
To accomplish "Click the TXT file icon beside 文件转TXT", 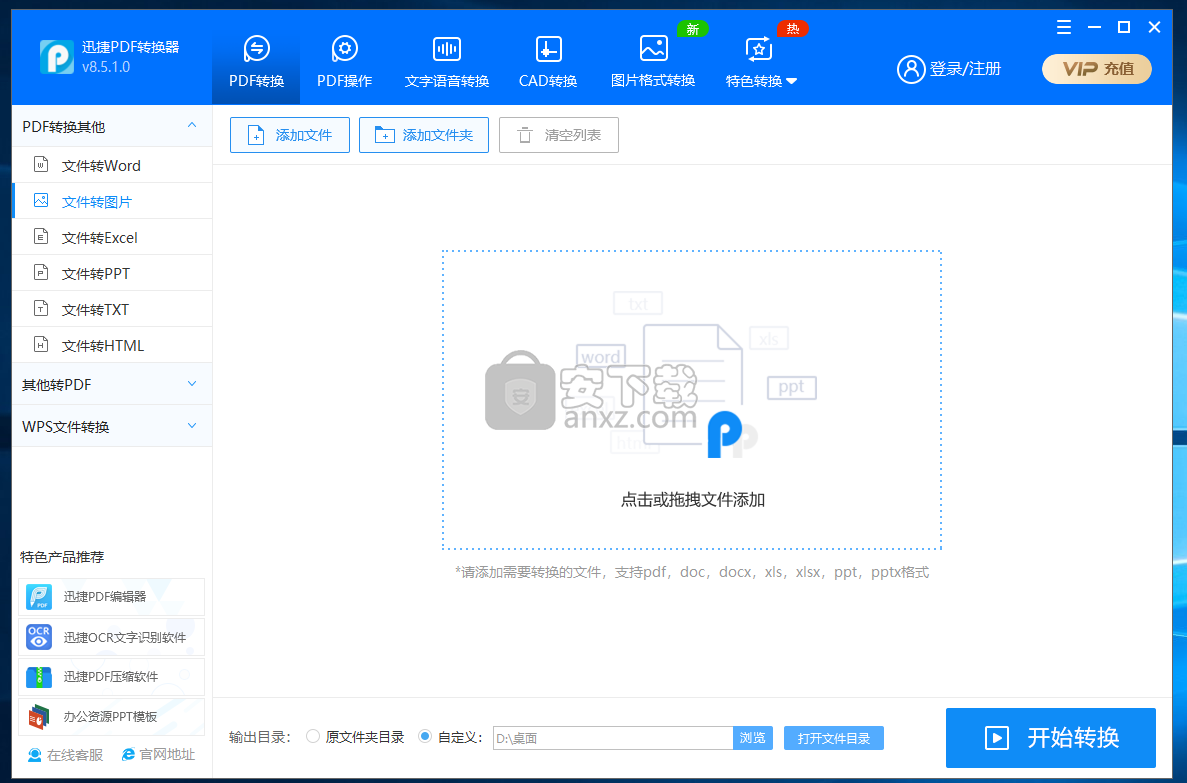I will click(42, 308).
